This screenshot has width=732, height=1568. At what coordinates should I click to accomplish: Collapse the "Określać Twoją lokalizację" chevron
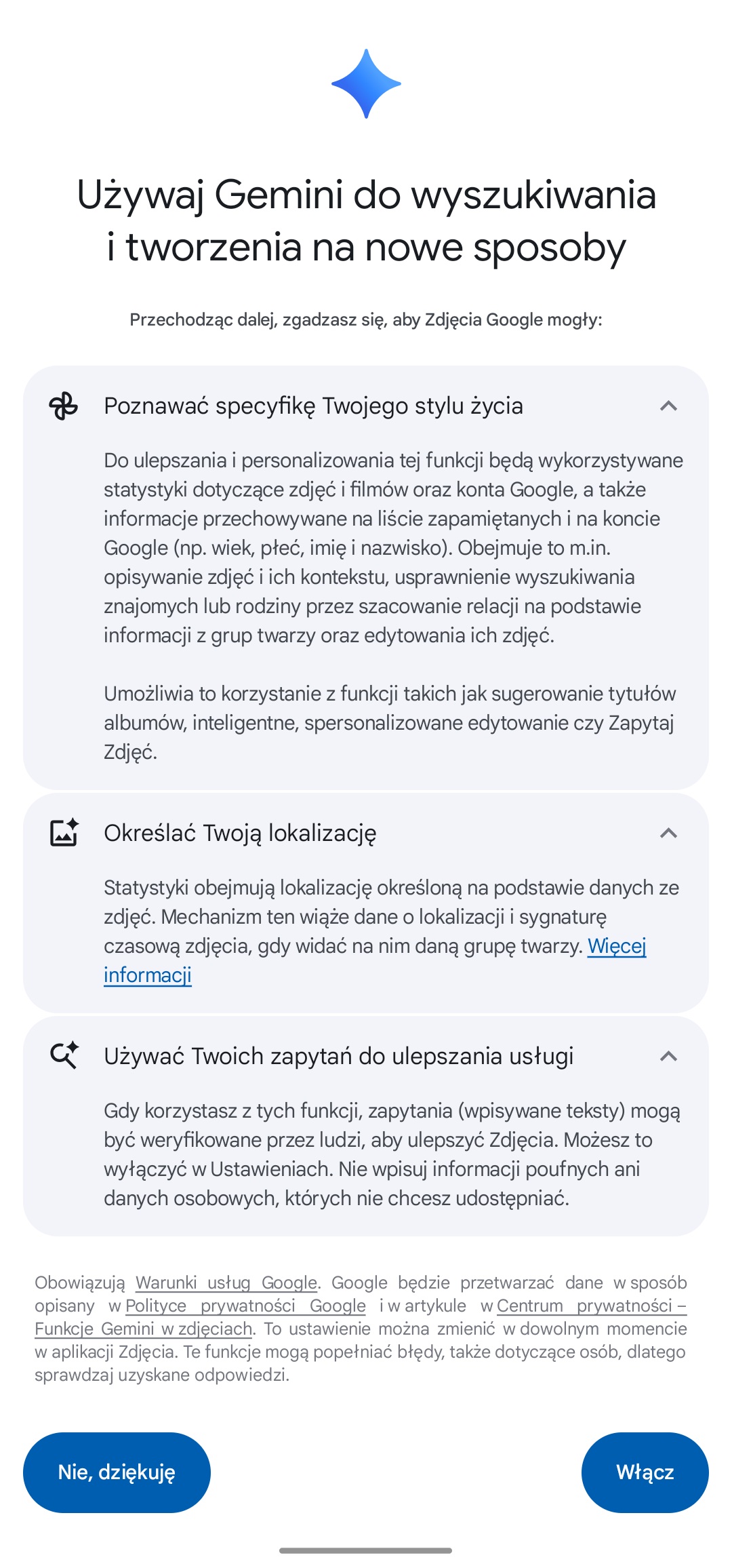668,833
